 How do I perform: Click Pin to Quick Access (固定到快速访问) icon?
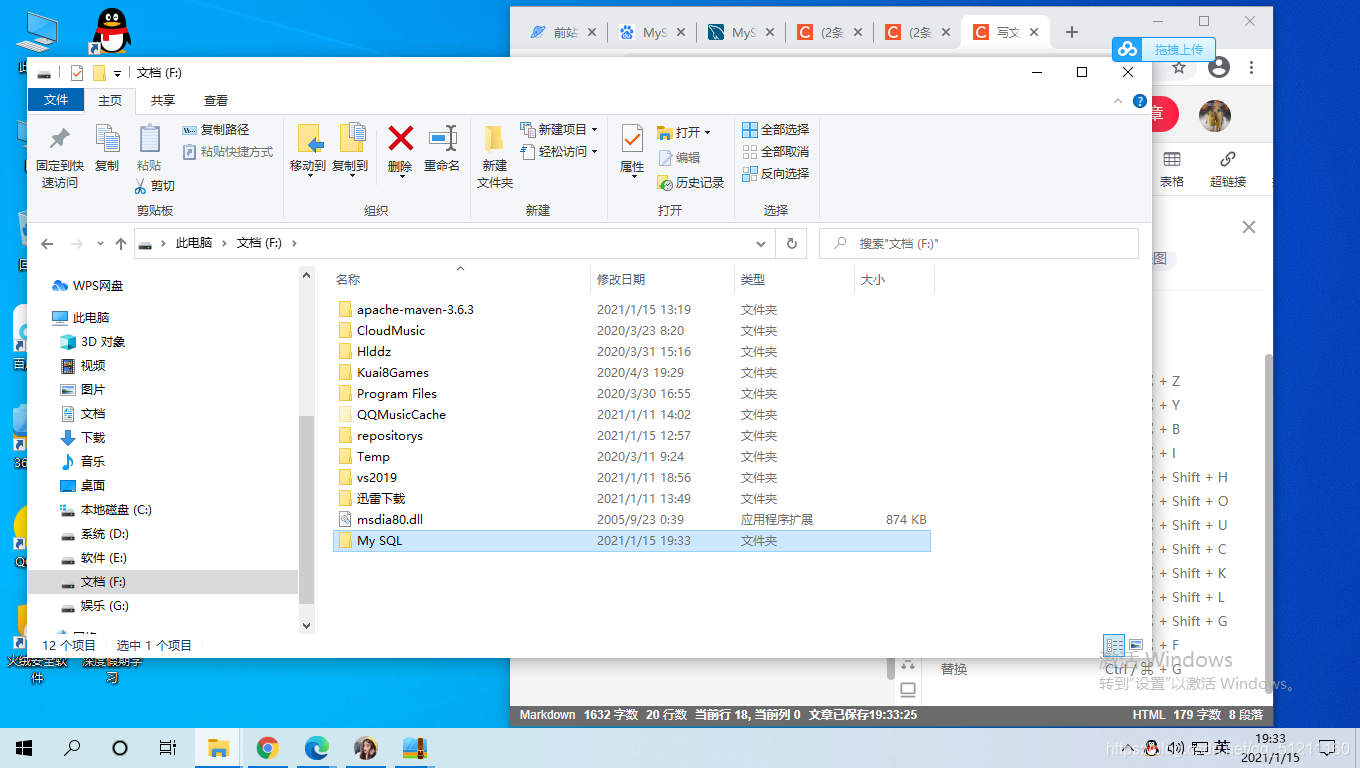(60, 139)
